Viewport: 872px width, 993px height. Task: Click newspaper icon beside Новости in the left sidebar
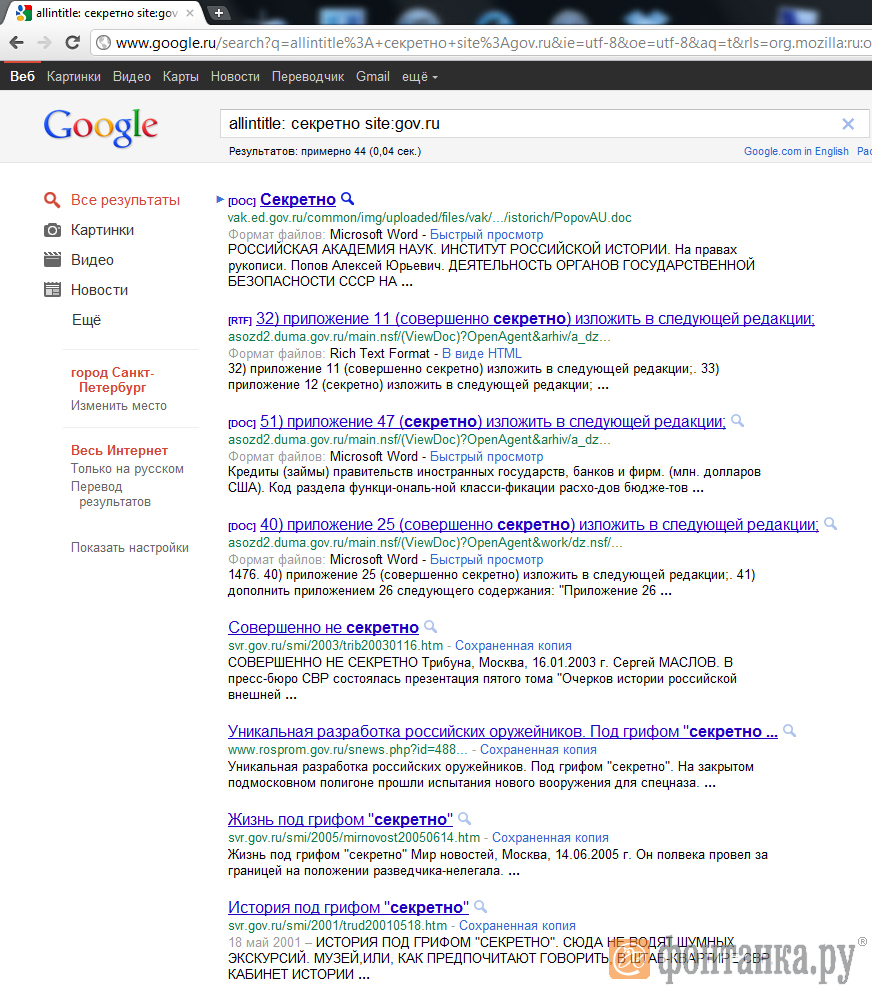point(52,290)
